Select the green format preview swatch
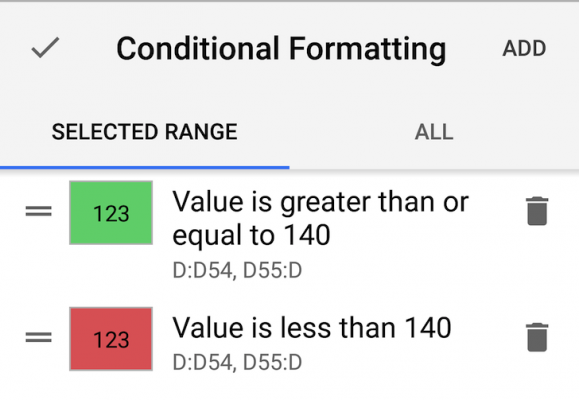Image resolution: width=579 pixels, height=400 pixels. (x=111, y=213)
